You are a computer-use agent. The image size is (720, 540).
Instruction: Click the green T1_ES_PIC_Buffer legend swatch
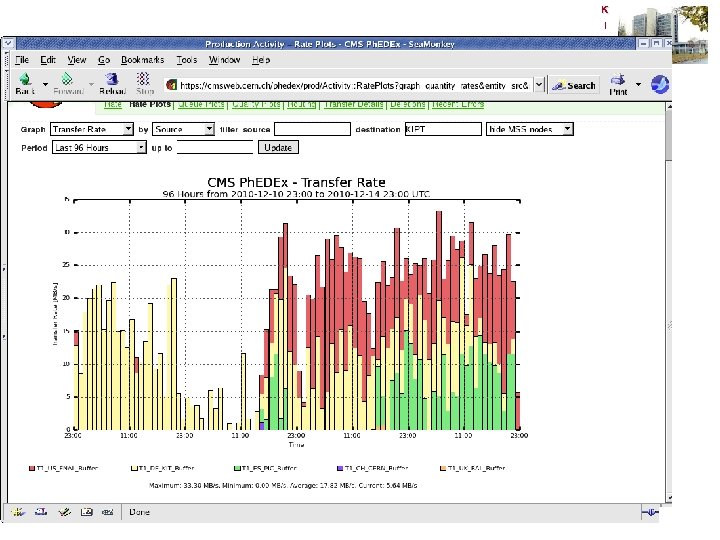click(x=237, y=468)
